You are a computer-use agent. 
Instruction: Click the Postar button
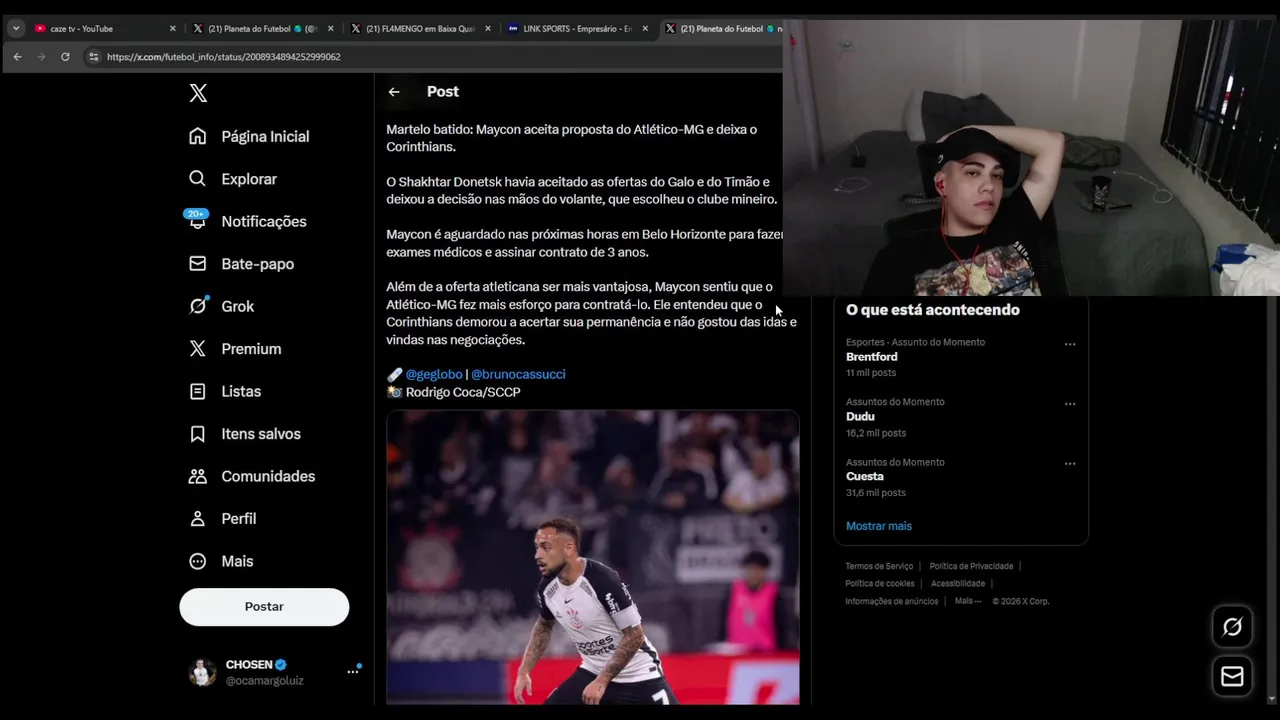tap(264, 607)
